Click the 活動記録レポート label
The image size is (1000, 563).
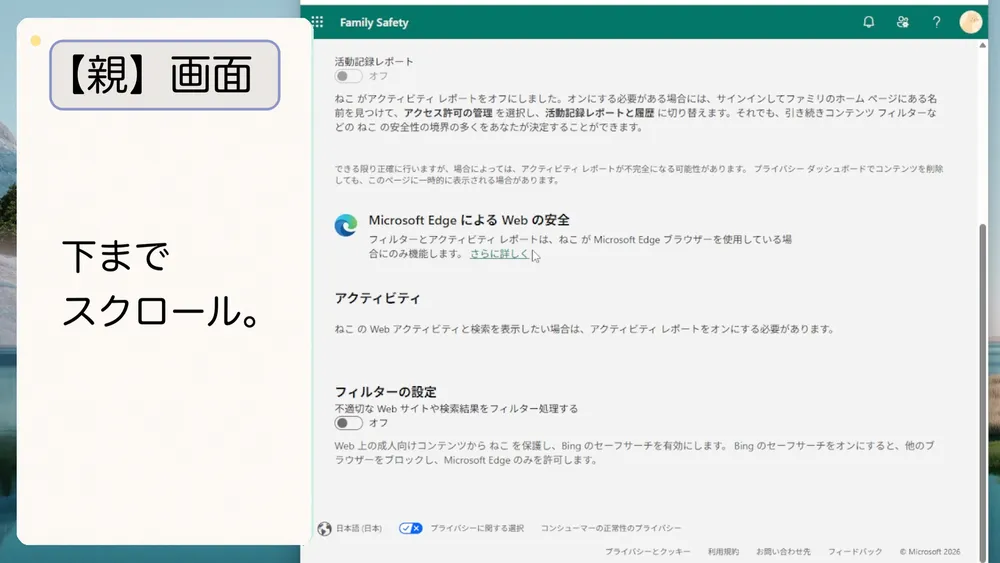(374, 61)
